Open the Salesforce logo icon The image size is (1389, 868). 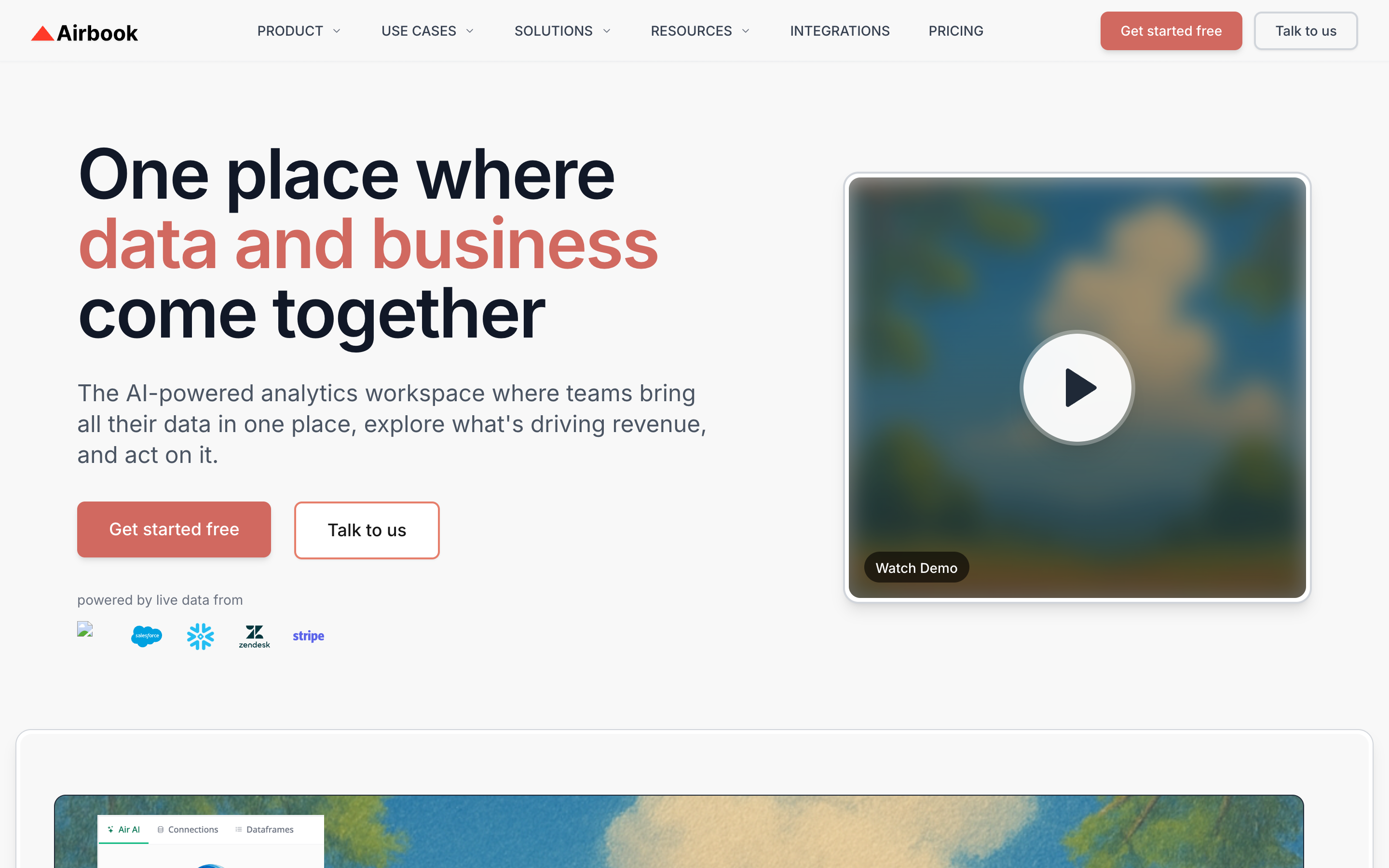146,636
